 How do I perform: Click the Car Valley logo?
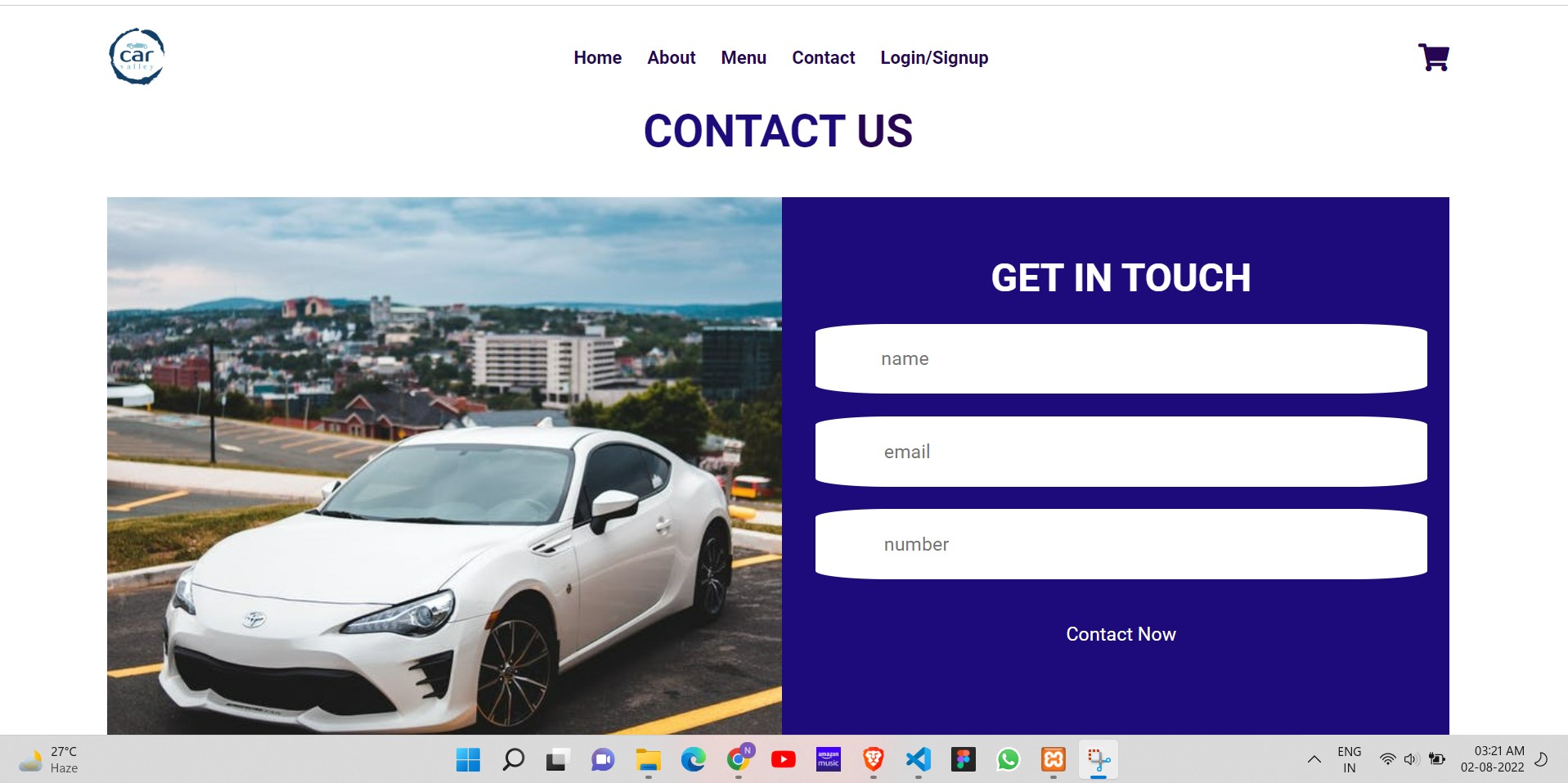coord(137,56)
